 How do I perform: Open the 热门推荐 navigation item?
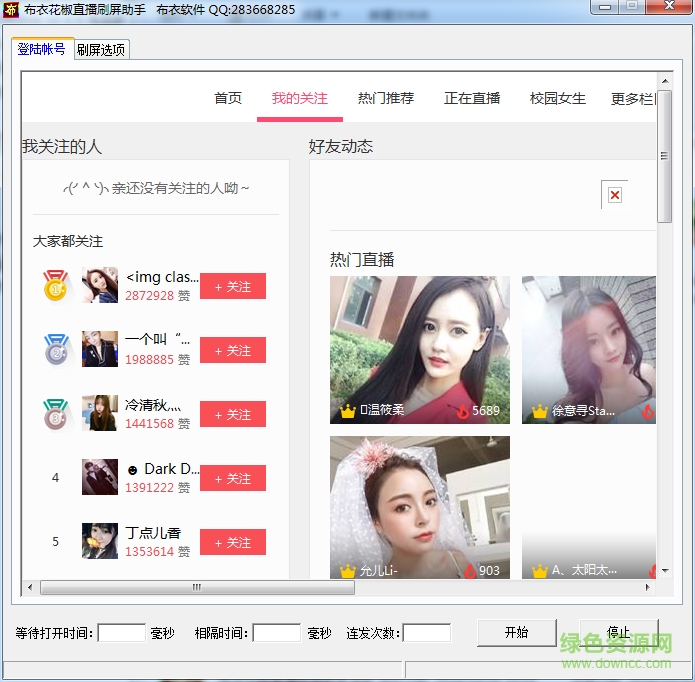(386, 98)
